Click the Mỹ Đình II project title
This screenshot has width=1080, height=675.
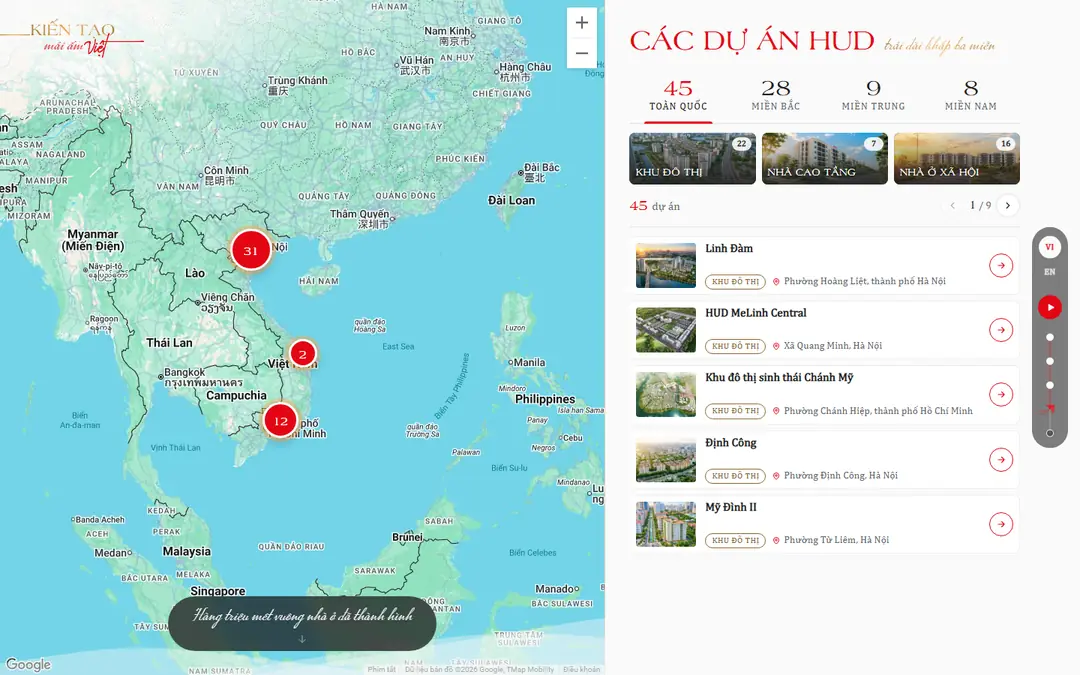[731, 507]
